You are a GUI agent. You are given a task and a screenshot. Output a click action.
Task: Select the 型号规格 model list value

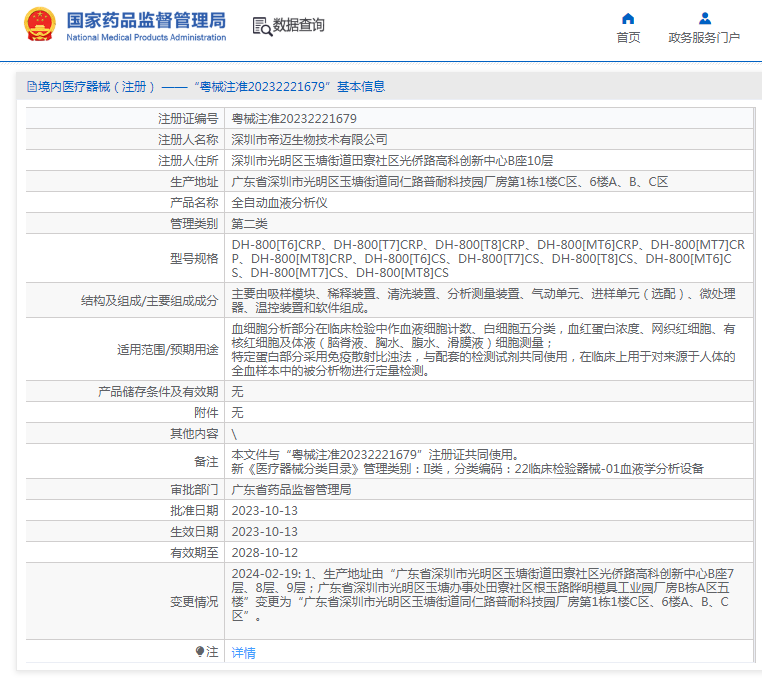488,258
